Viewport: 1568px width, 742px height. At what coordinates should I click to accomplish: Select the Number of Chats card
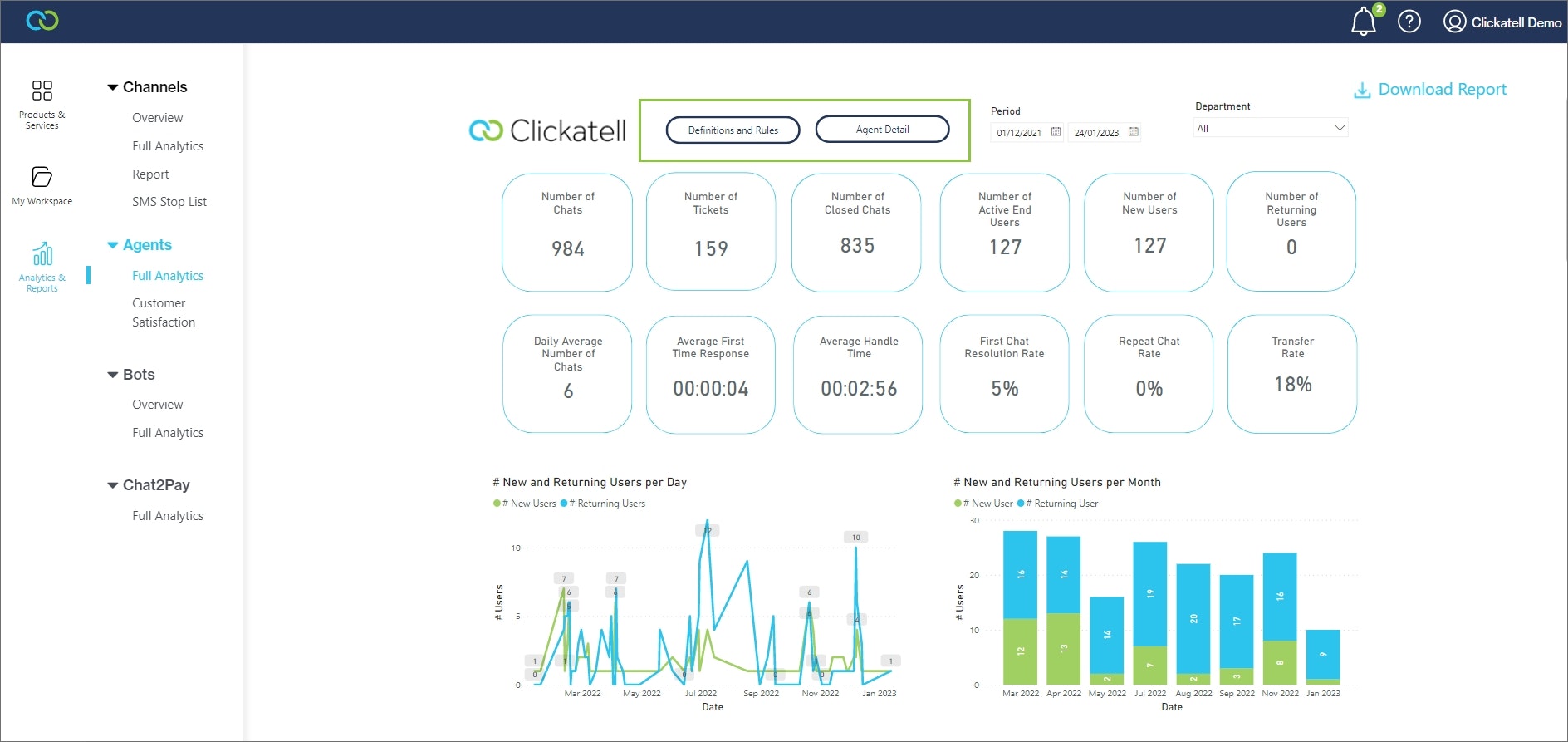coord(568,233)
